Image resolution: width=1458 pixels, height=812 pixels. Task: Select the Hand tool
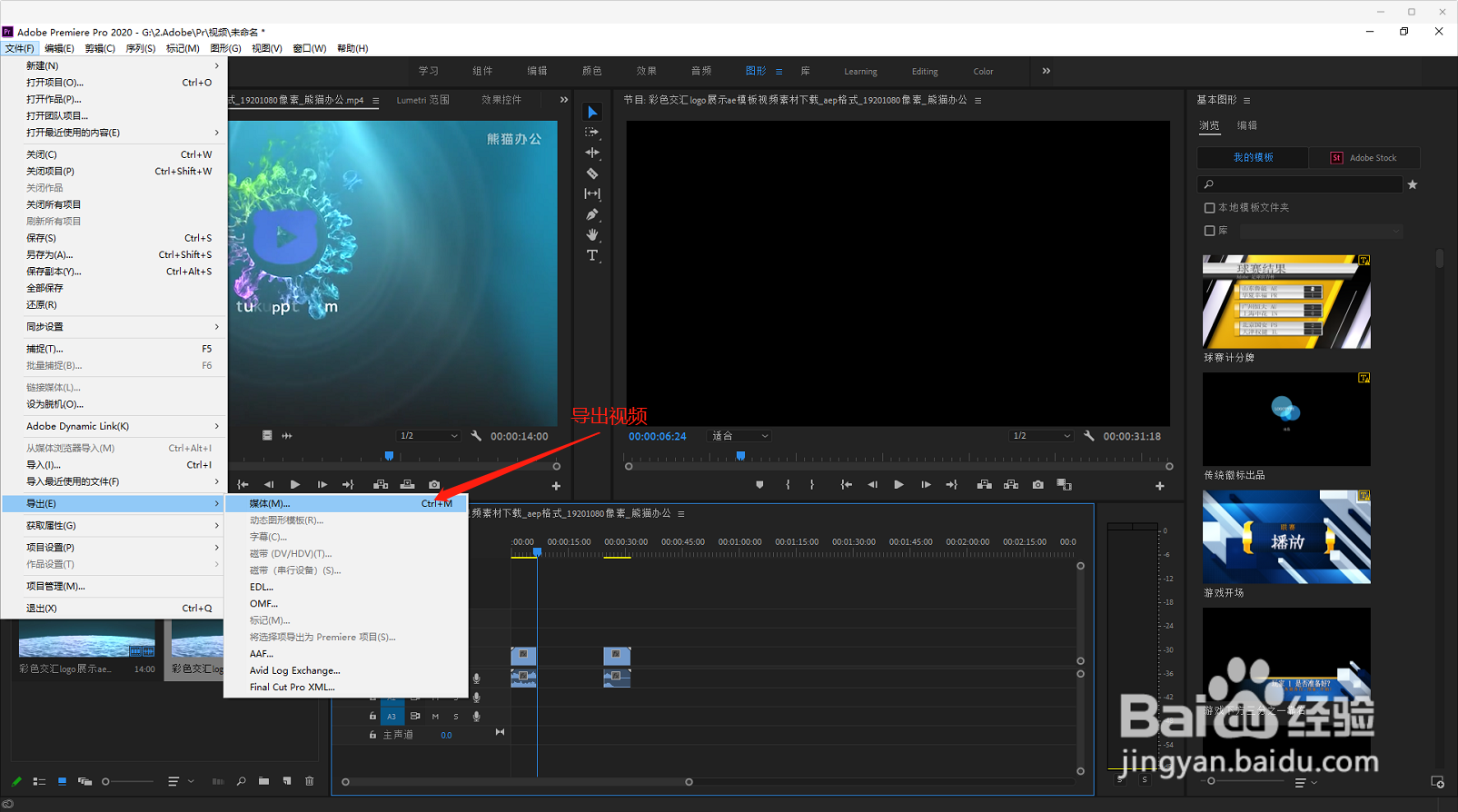pos(592,234)
